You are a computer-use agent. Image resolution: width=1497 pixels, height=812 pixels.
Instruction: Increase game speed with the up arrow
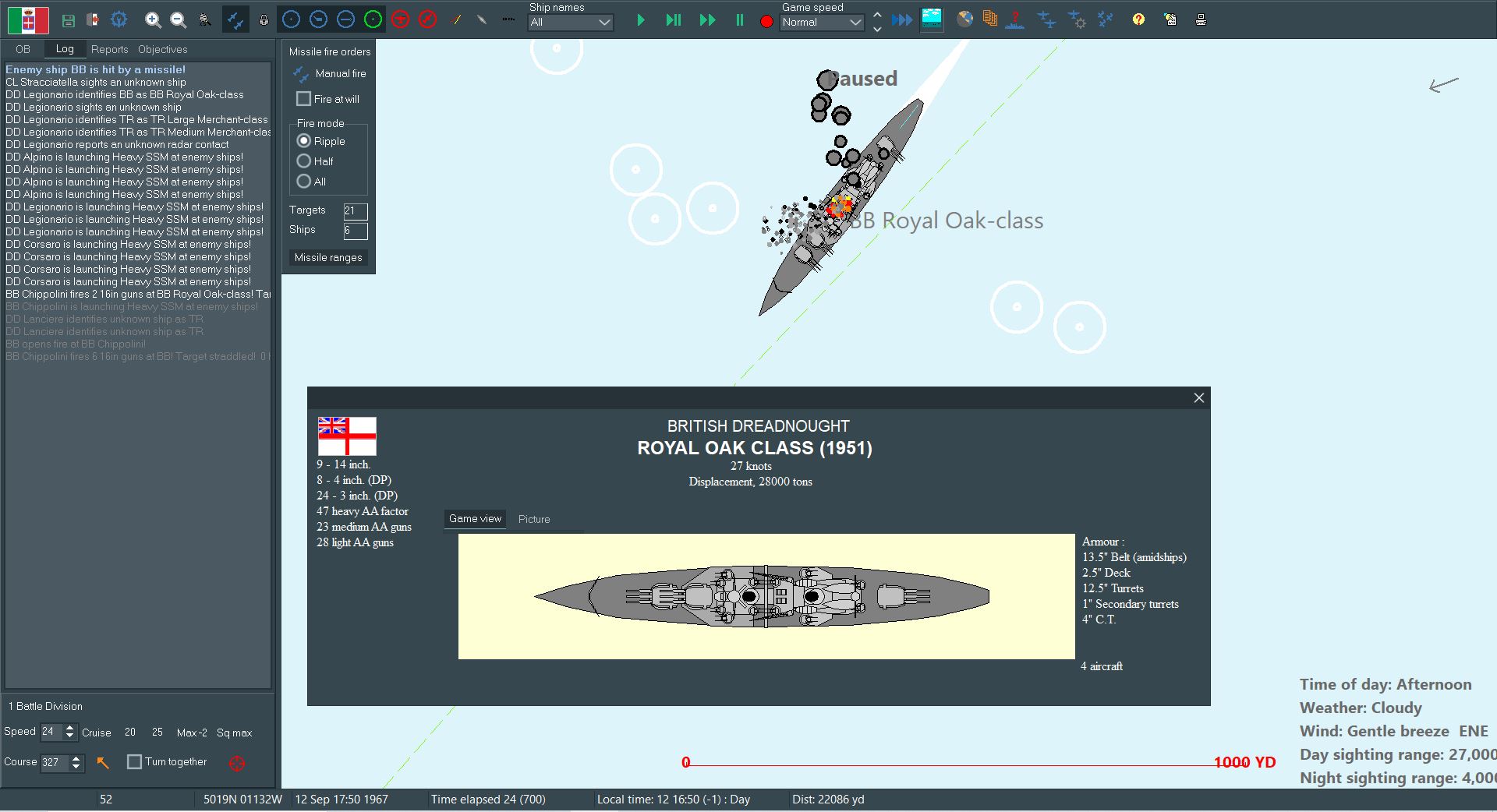(x=877, y=14)
